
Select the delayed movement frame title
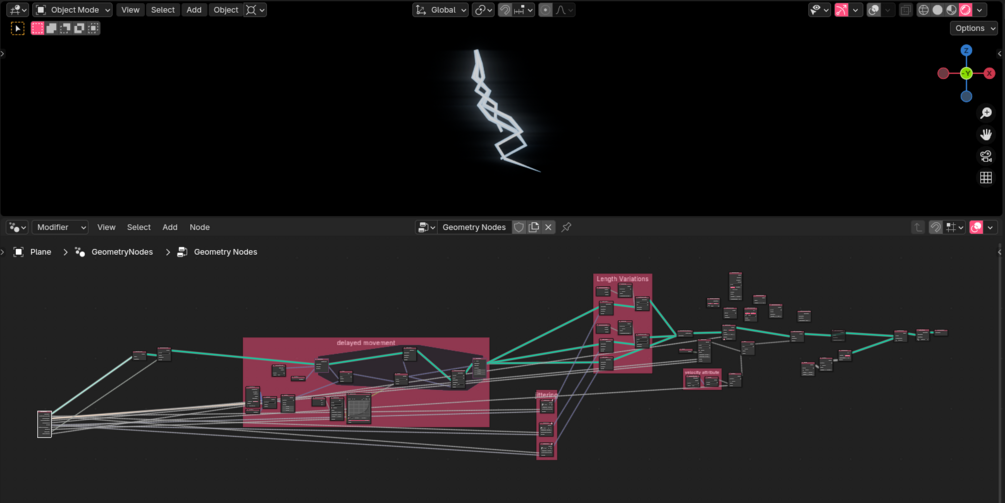(x=366, y=343)
